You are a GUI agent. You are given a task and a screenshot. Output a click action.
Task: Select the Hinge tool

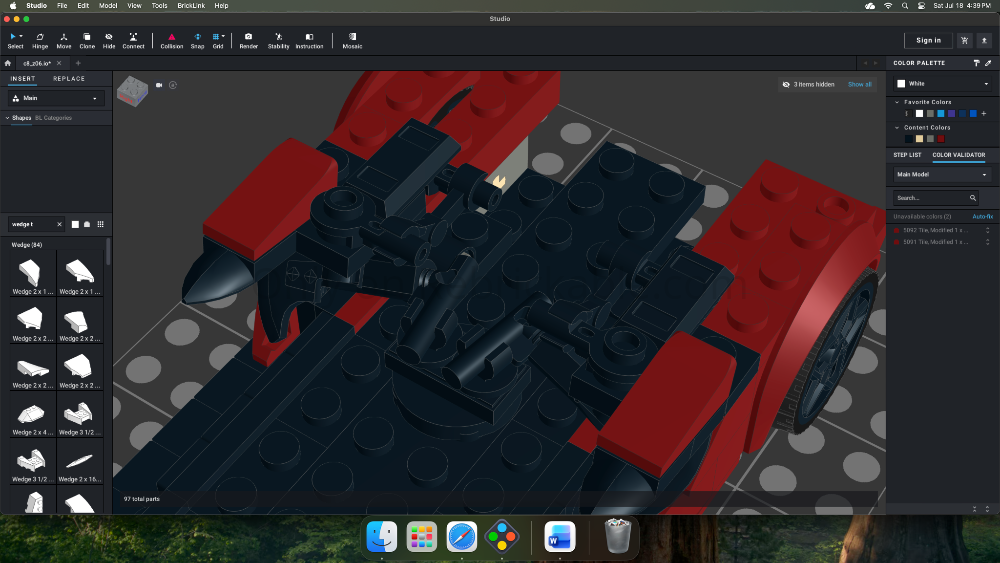point(40,41)
